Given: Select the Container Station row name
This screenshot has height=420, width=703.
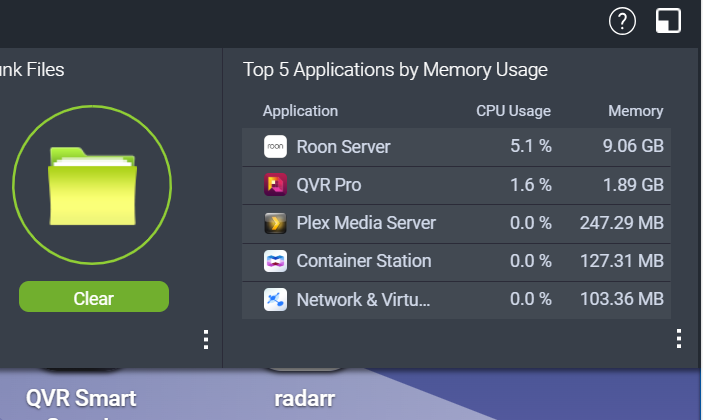Looking at the screenshot, I should tap(364, 261).
